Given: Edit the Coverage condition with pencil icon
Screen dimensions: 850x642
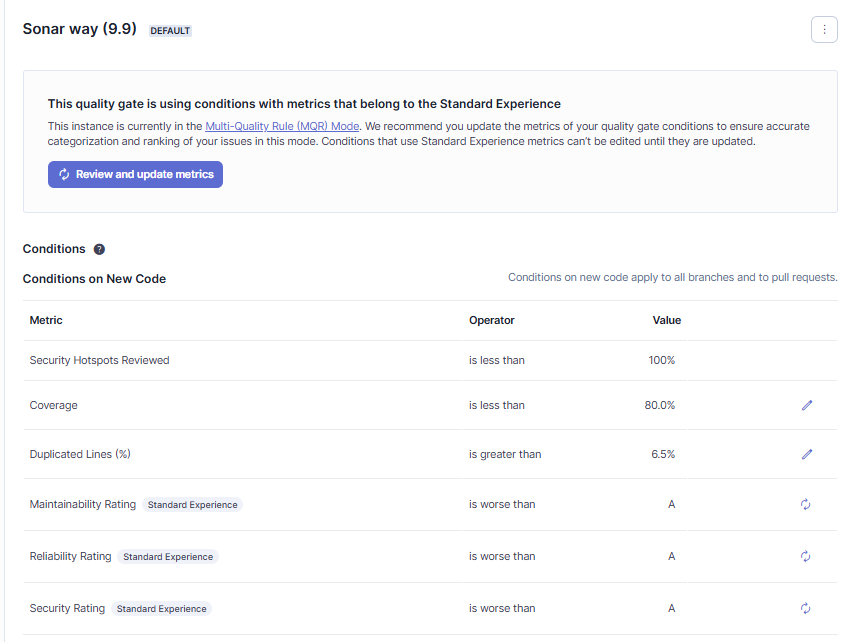Looking at the screenshot, I should coord(807,405).
